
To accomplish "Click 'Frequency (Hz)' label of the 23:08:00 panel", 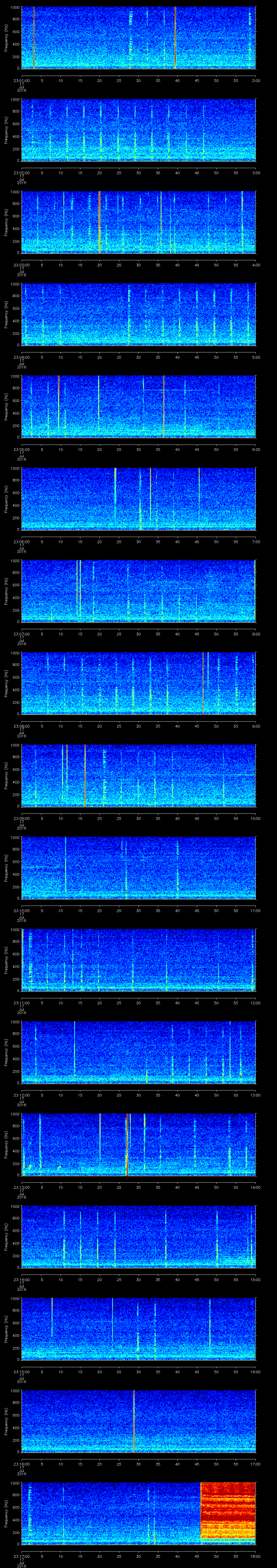I will point(6,683).
